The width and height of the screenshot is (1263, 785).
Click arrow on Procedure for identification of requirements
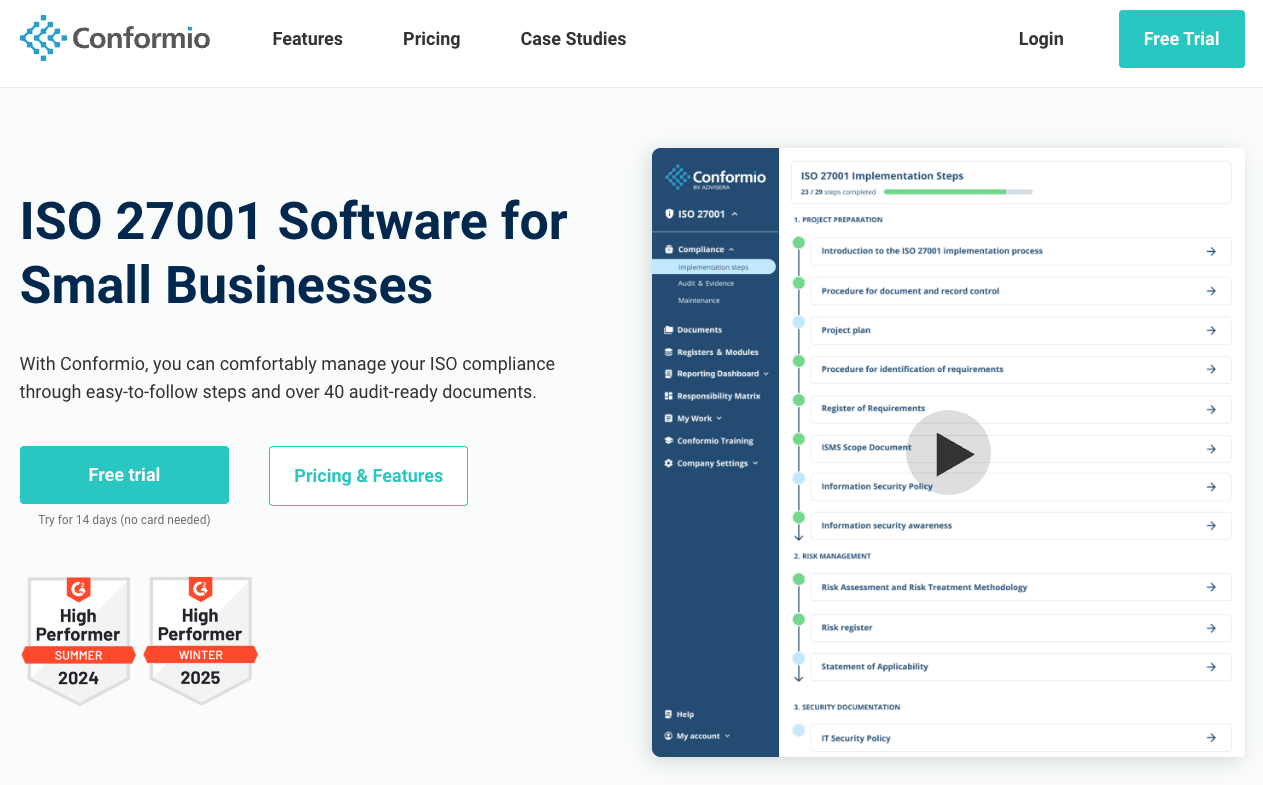click(1211, 369)
